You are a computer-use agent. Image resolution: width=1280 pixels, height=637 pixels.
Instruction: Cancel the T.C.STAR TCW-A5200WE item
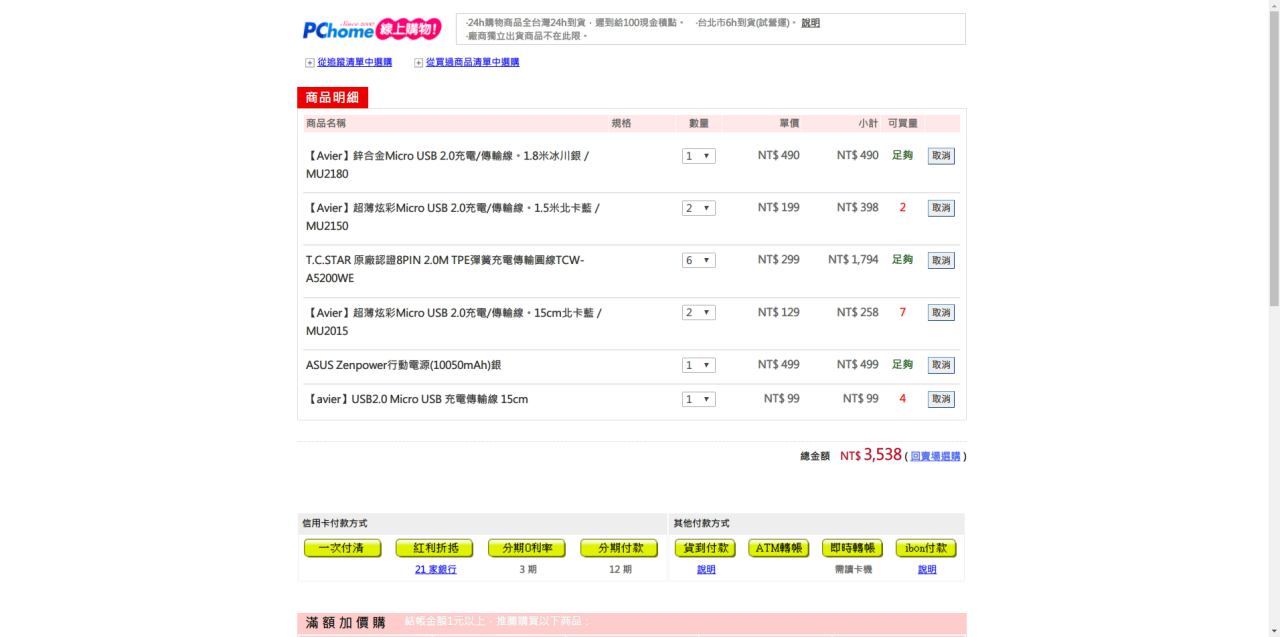pos(941,260)
